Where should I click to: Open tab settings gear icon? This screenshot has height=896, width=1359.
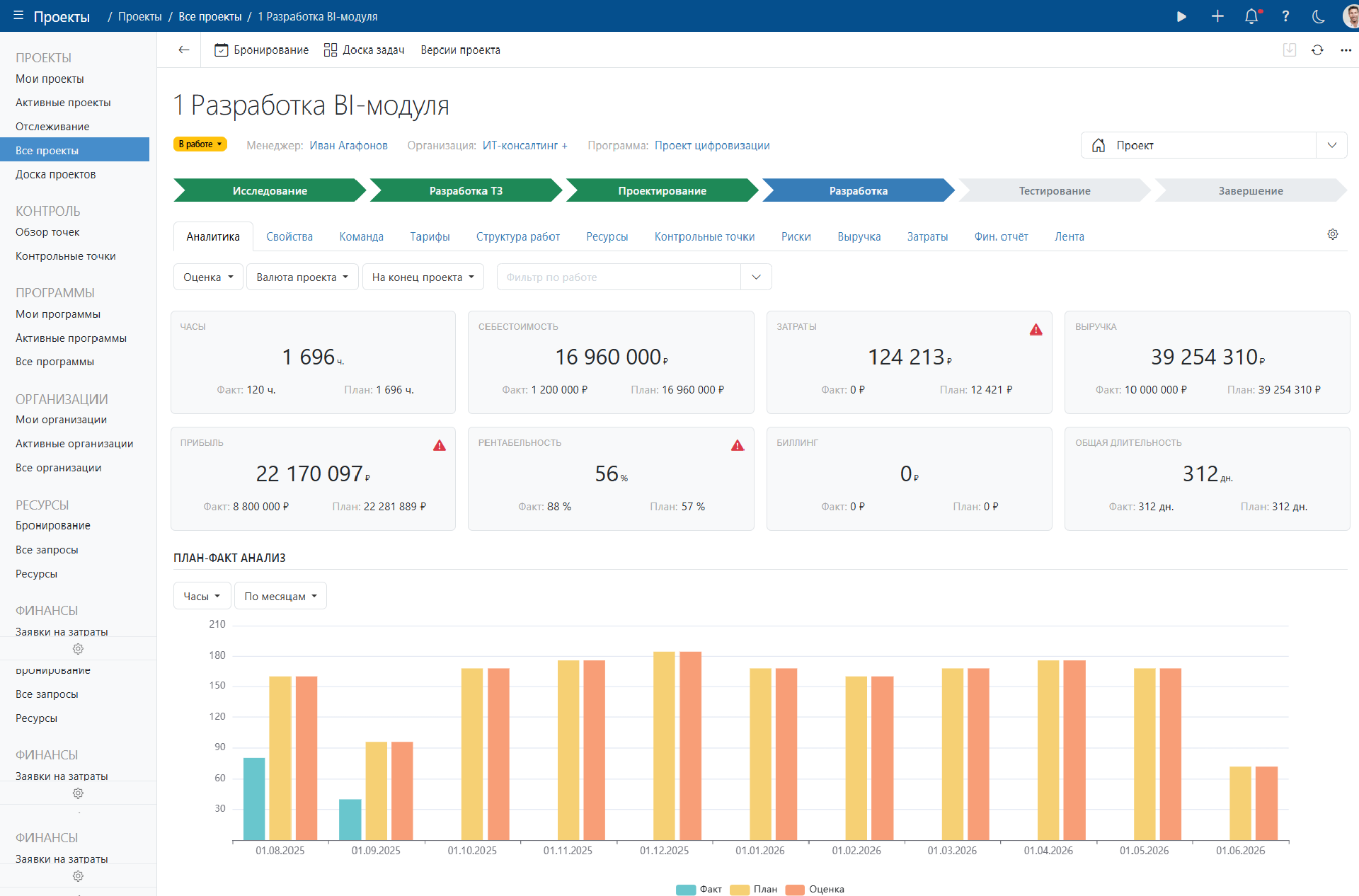(x=1333, y=234)
